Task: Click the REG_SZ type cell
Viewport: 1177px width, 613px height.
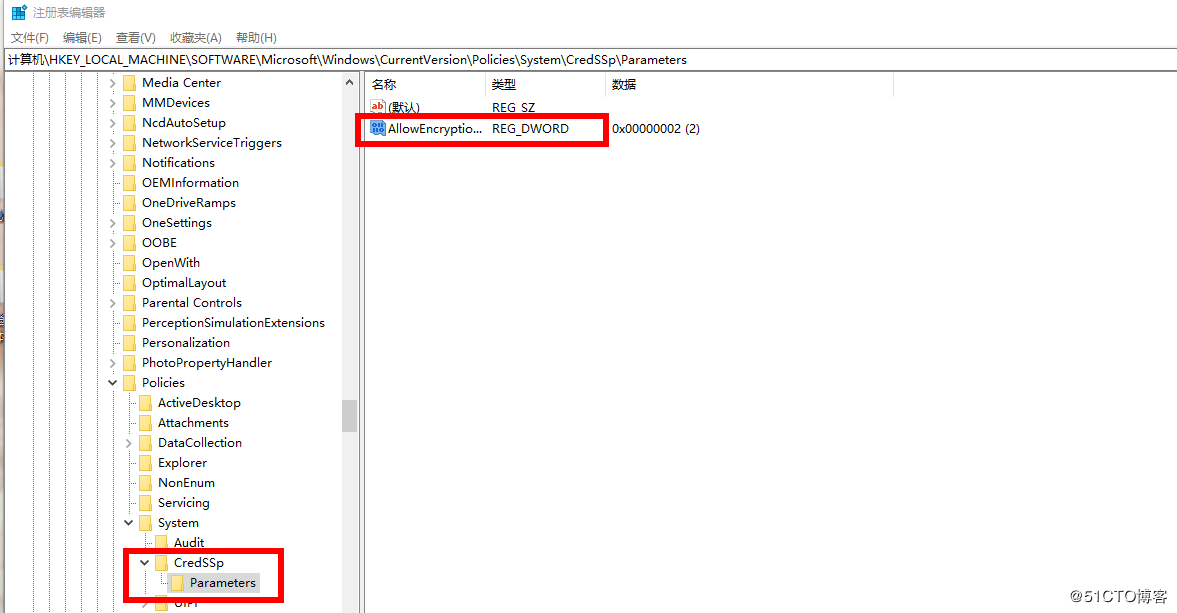Action: (513, 108)
